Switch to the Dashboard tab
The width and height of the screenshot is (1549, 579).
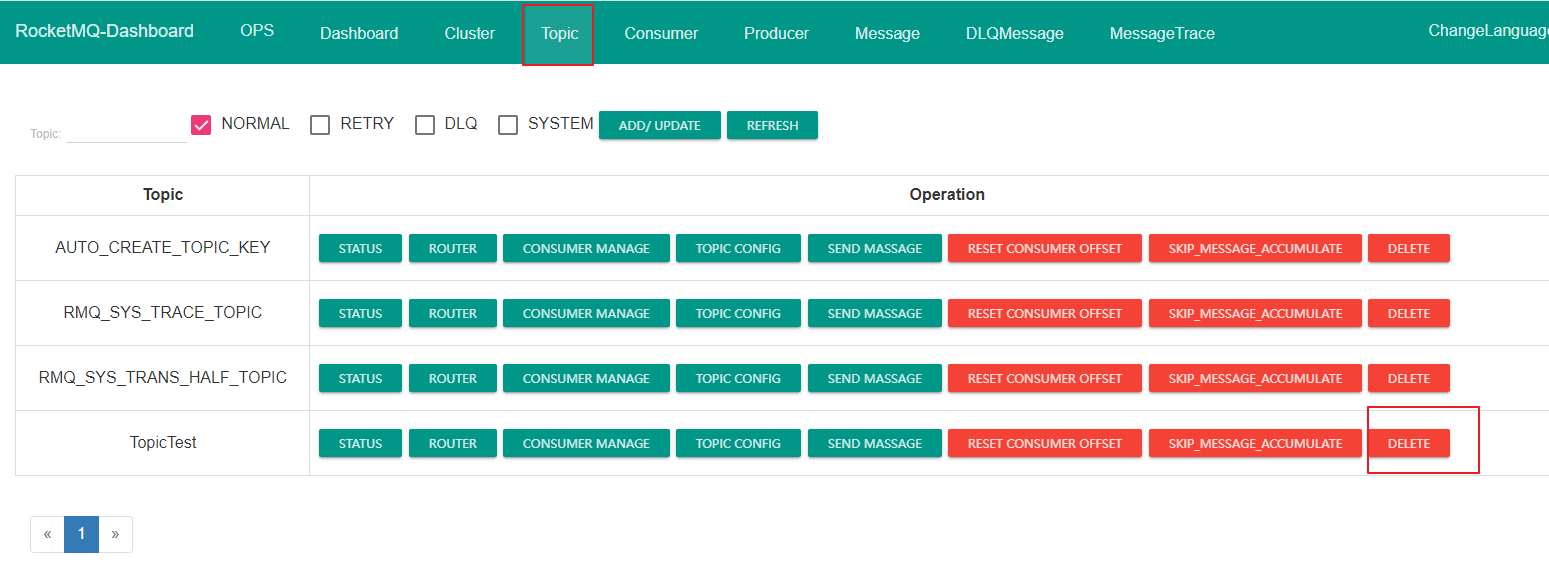click(359, 33)
